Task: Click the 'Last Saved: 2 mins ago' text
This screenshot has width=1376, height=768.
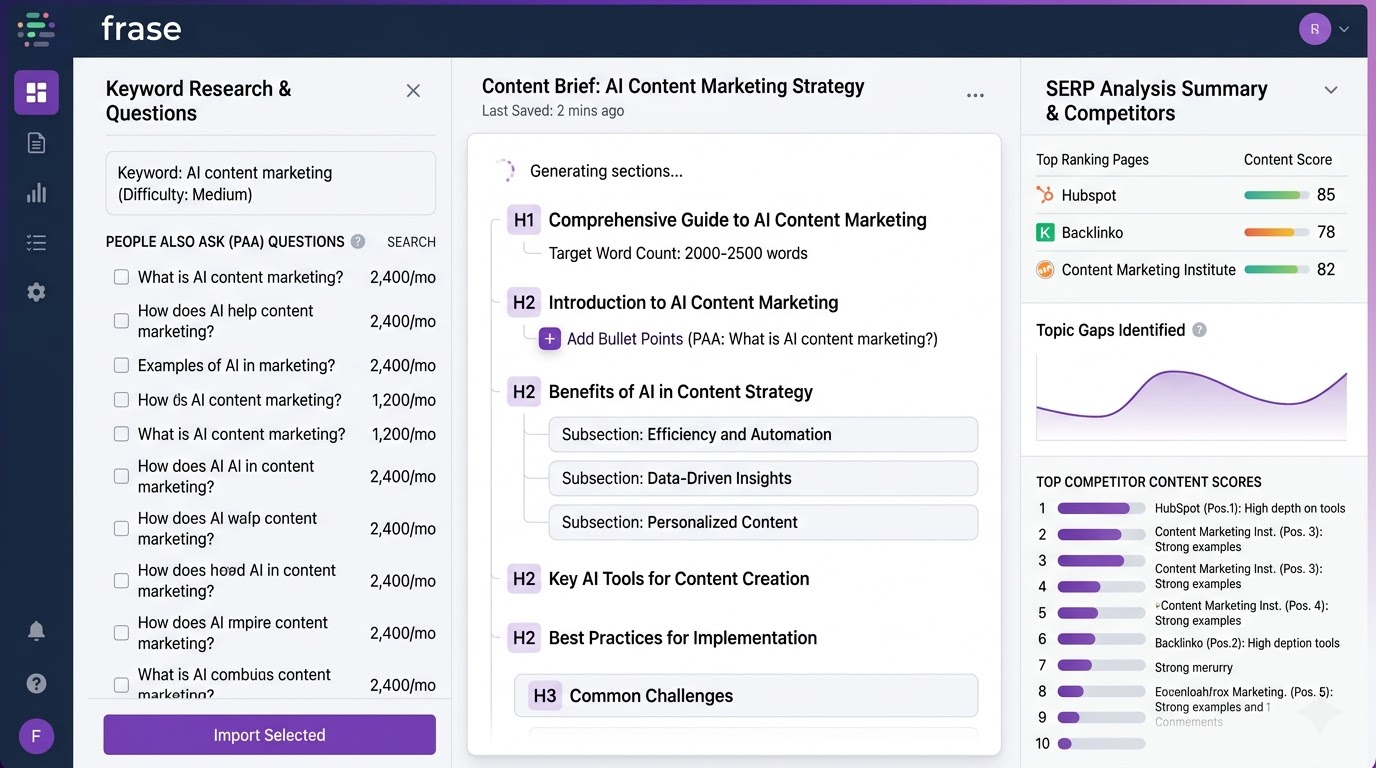Action: (x=553, y=111)
